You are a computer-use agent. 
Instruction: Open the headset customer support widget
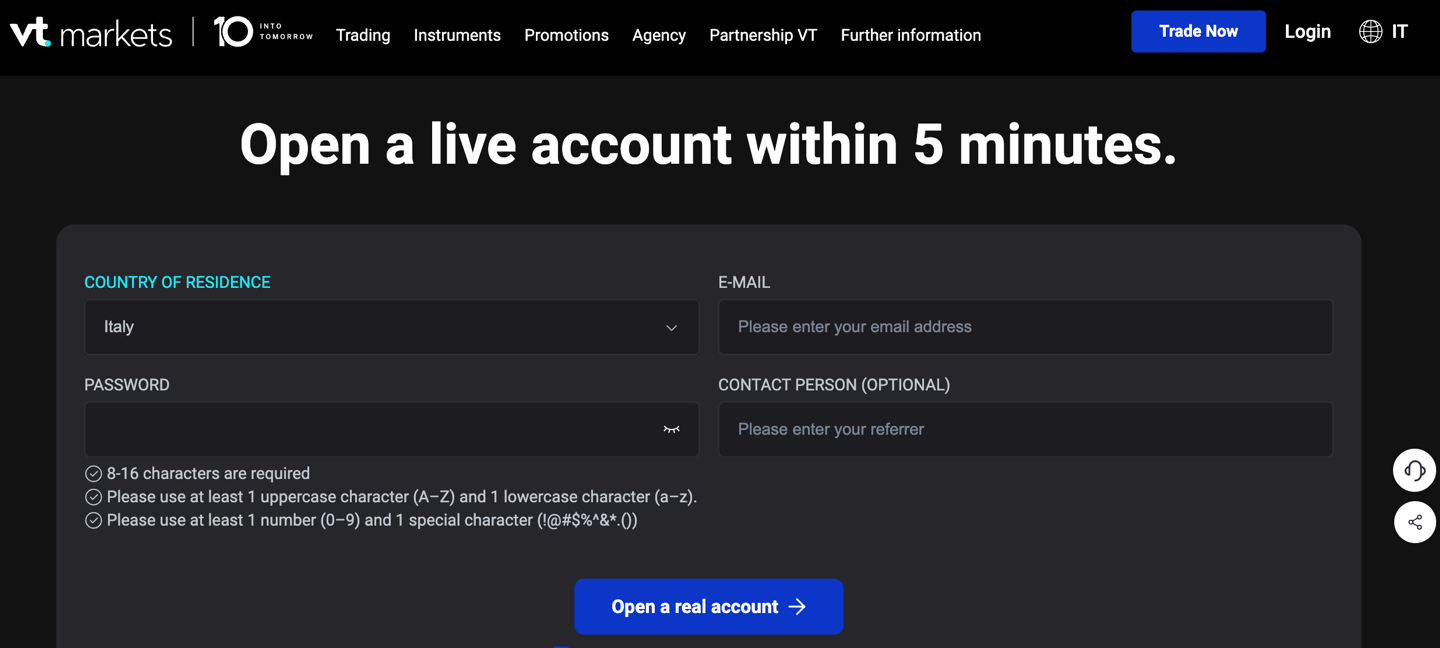(1414, 470)
